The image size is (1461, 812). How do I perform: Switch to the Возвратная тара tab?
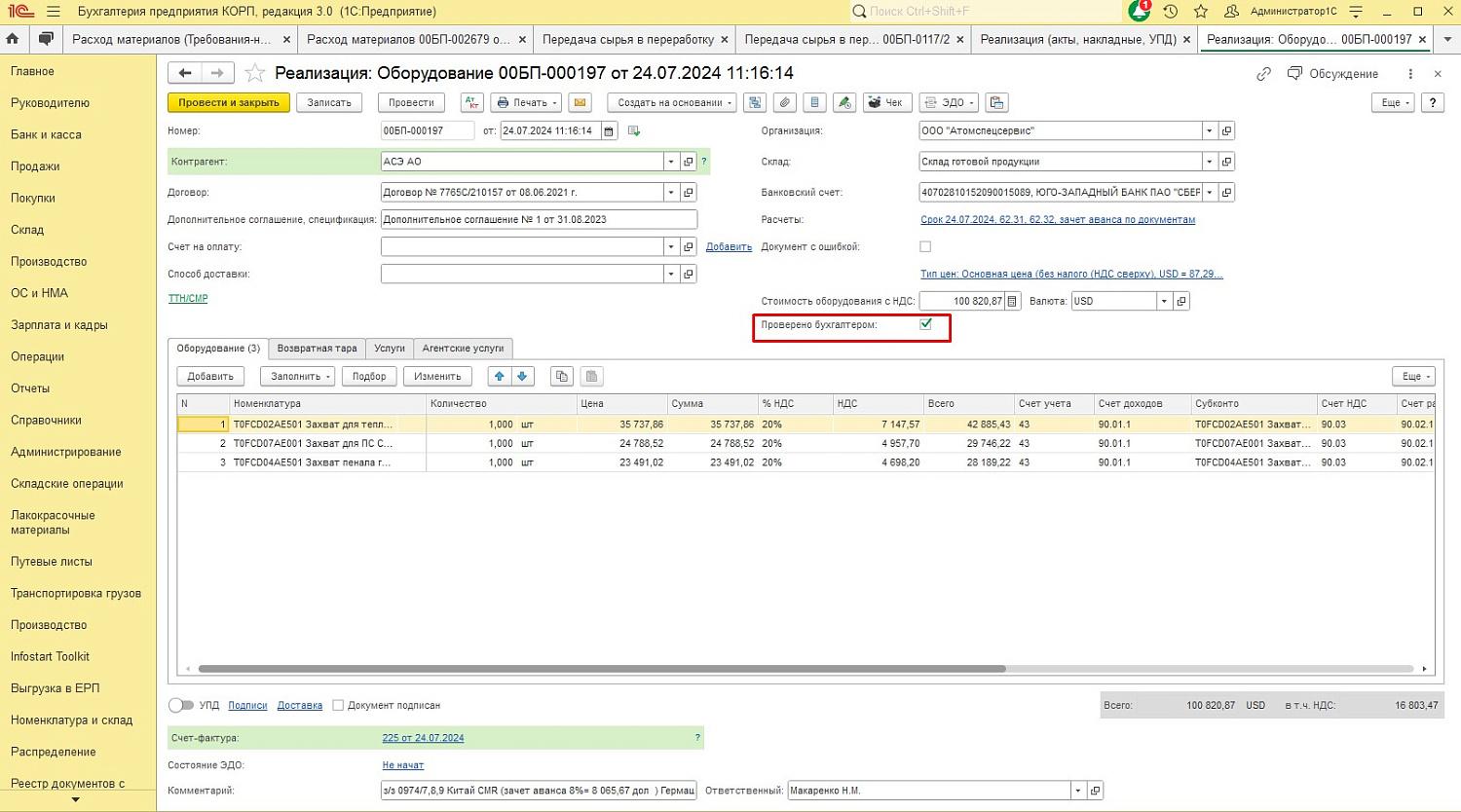coord(317,348)
